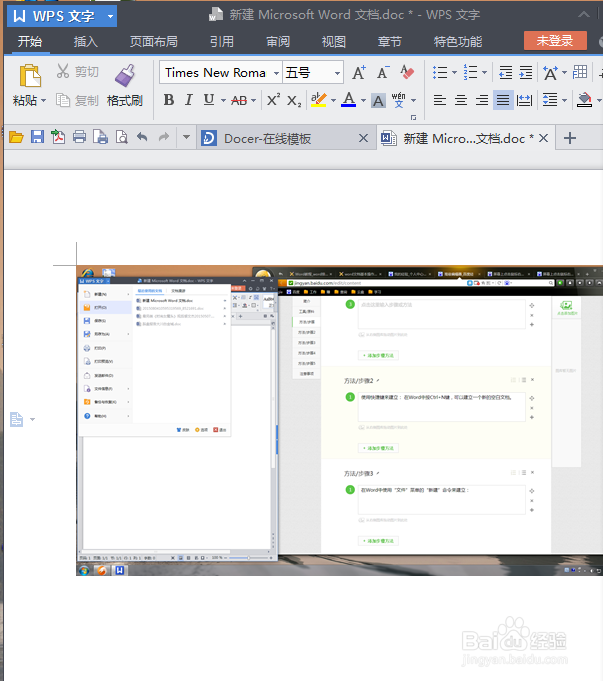Close the Docer-在线模板 tab

[364, 138]
